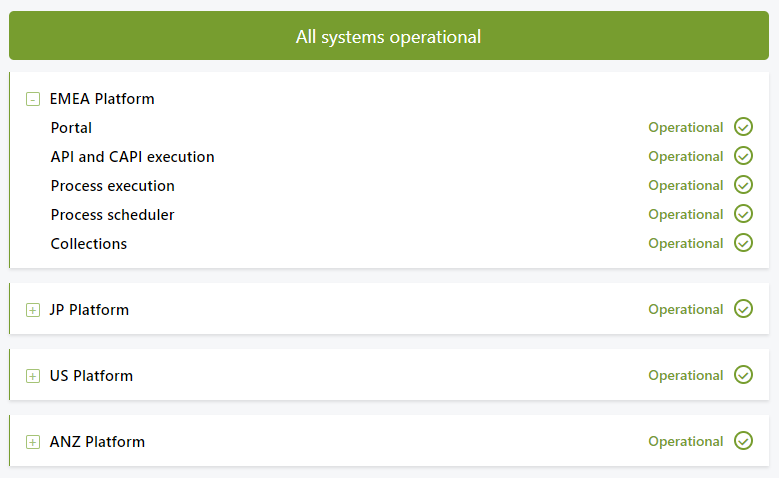Click the Process execution Operational status text

pos(686,186)
